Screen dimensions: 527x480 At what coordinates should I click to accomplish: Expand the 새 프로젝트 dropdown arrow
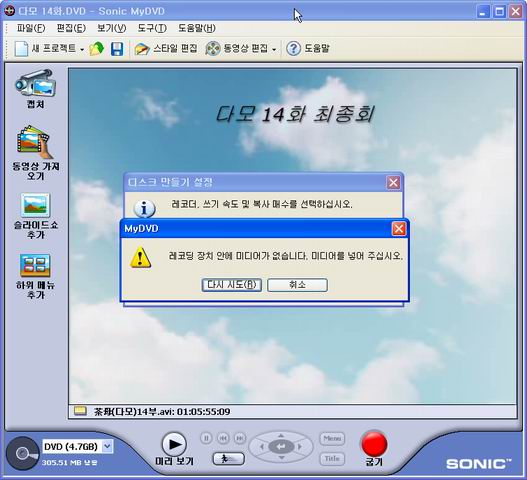coord(82,49)
